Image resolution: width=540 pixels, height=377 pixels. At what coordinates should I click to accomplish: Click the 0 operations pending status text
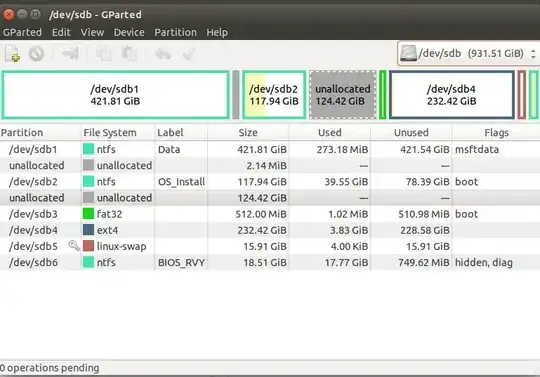tap(50, 368)
